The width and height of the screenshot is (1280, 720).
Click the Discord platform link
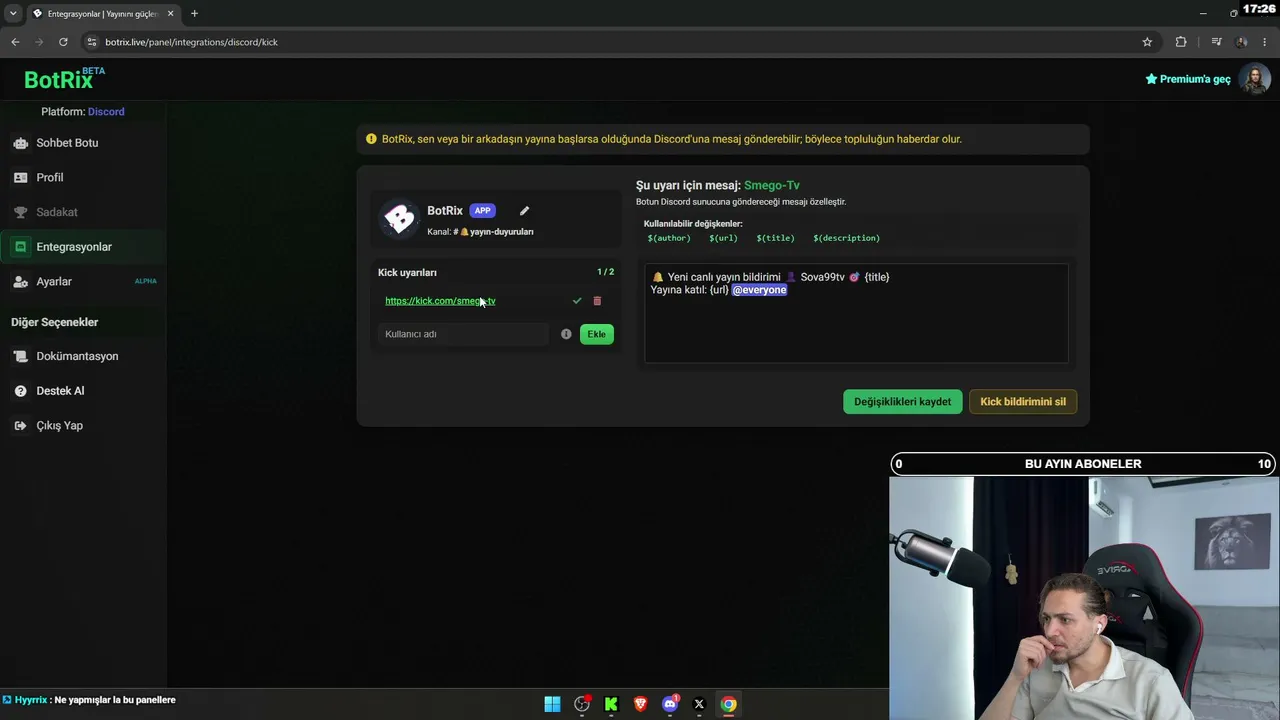tap(106, 112)
